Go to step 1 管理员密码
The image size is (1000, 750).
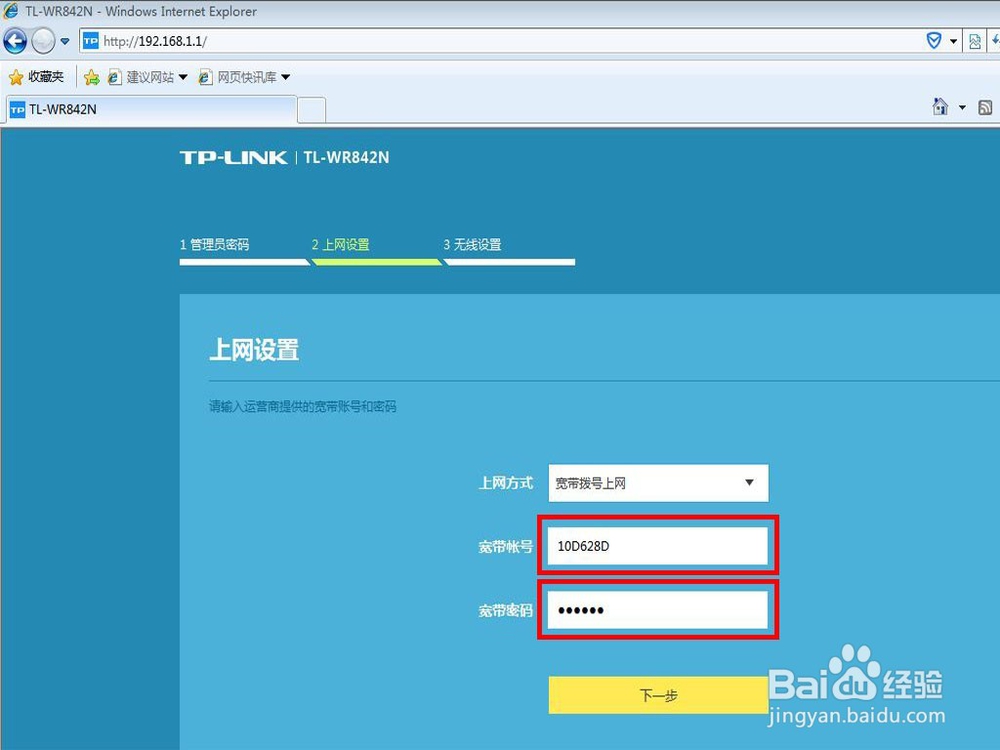pos(214,244)
